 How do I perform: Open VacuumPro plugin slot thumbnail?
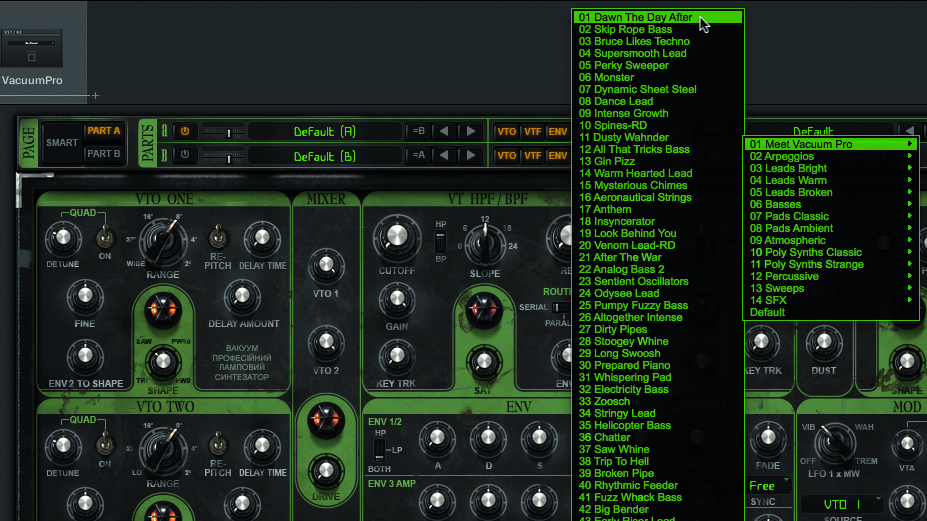(x=32, y=48)
